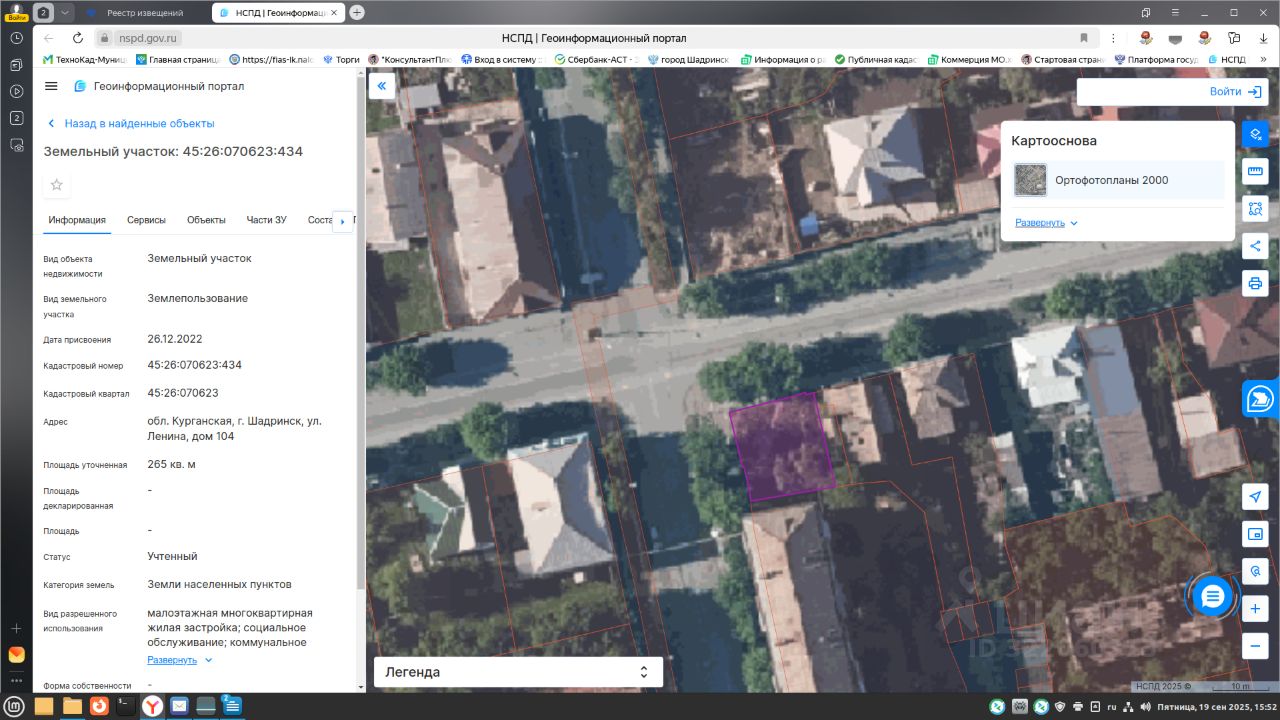Open the blue chat assistant bubble
The image size is (1280, 720).
(1260, 399)
